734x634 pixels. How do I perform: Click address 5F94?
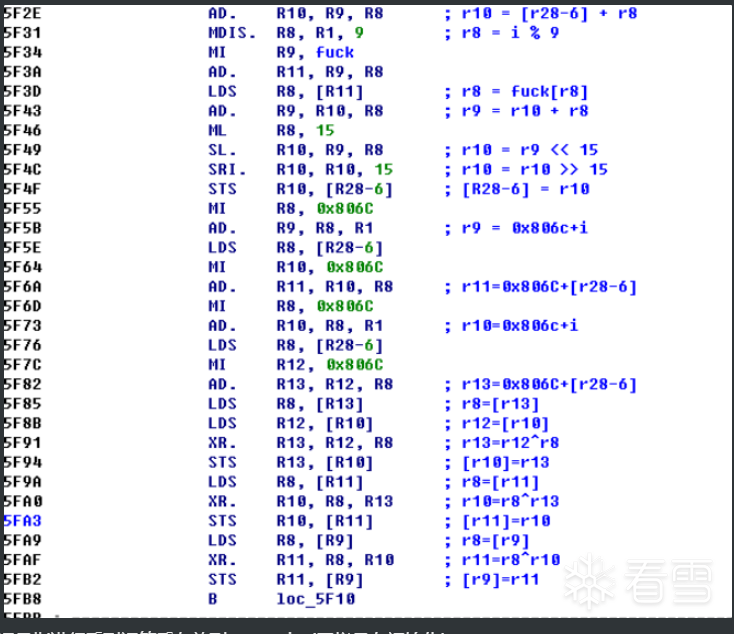(x=22, y=462)
